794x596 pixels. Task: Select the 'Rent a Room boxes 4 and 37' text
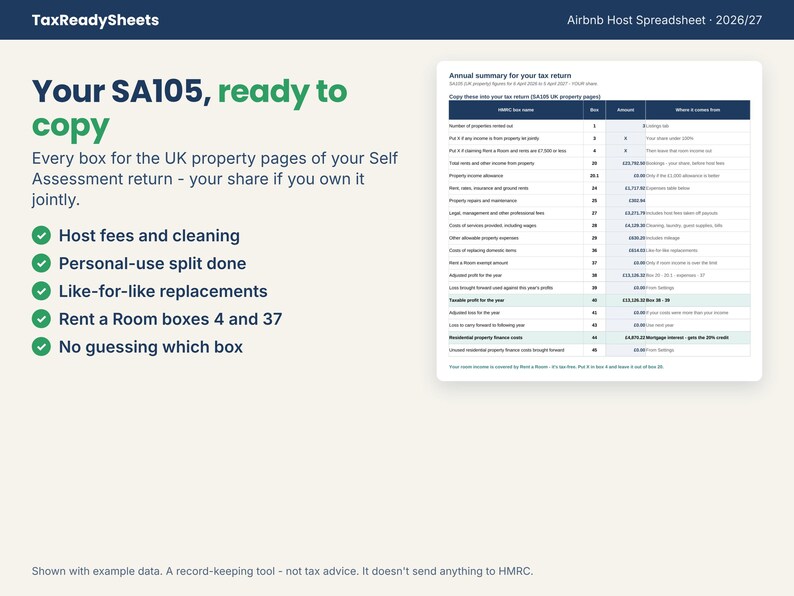click(171, 319)
